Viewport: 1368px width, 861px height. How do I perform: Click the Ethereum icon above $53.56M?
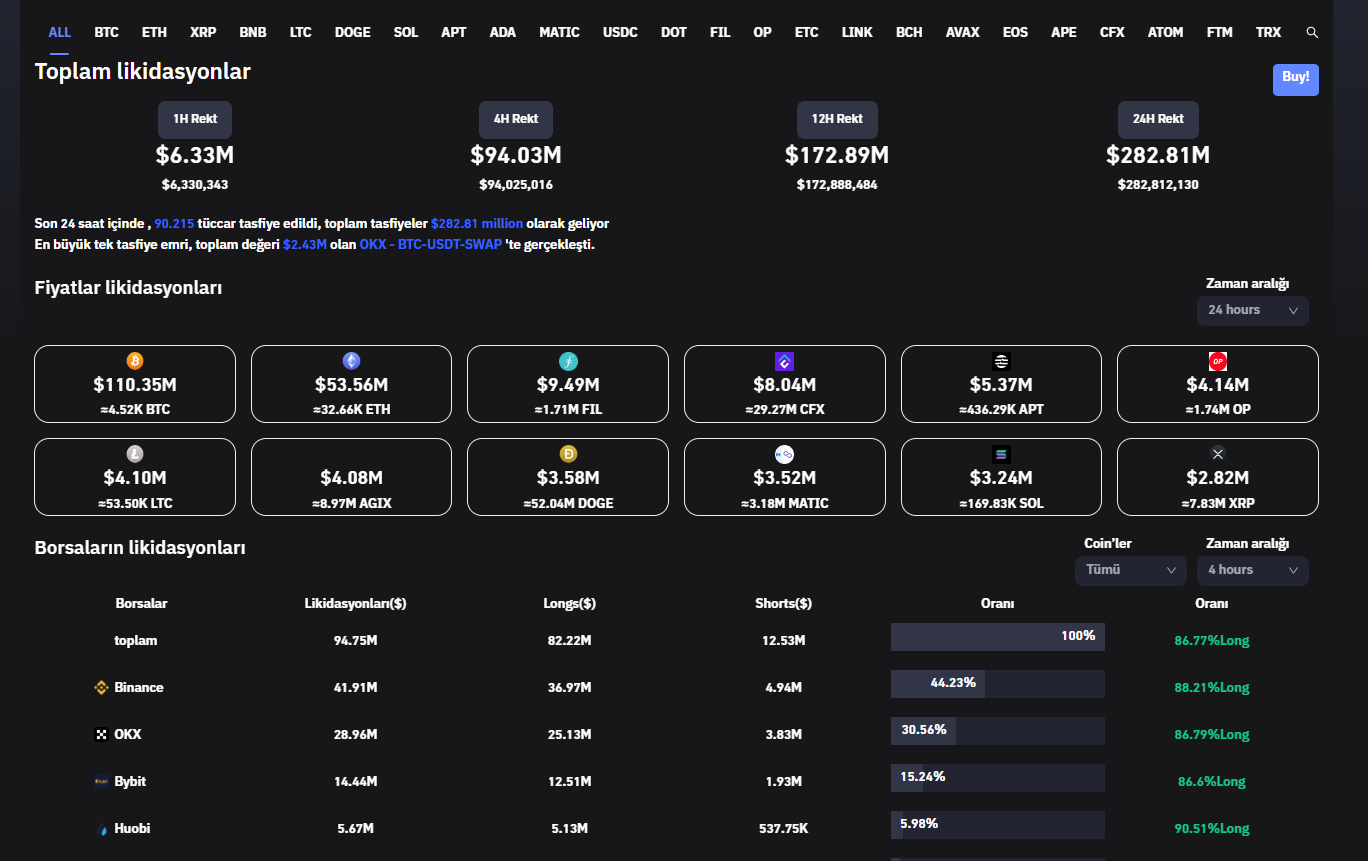pyautogui.click(x=351, y=361)
